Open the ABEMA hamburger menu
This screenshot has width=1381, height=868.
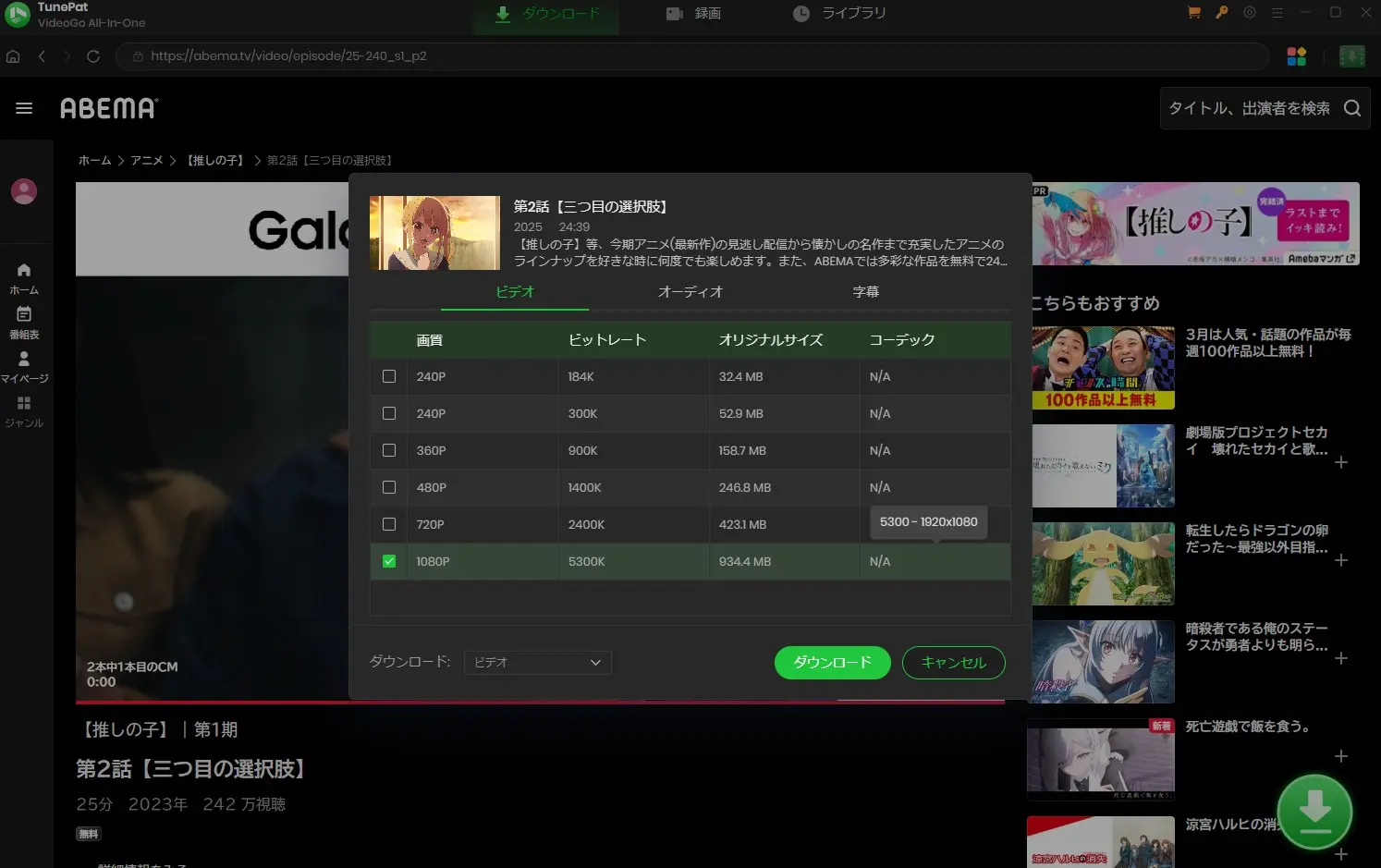click(x=24, y=108)
